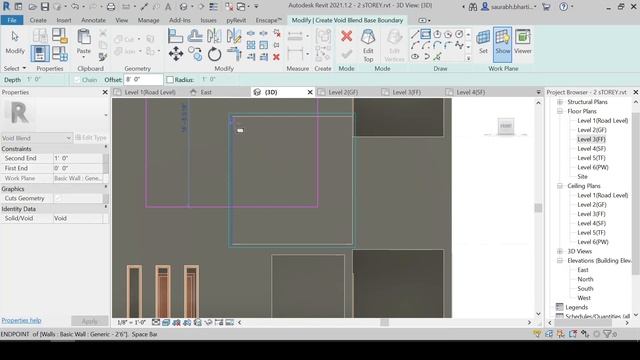The image size is (640, 360).
Task: Close the Properties palette
Action: pyautogui.click(x=105, y=92)
